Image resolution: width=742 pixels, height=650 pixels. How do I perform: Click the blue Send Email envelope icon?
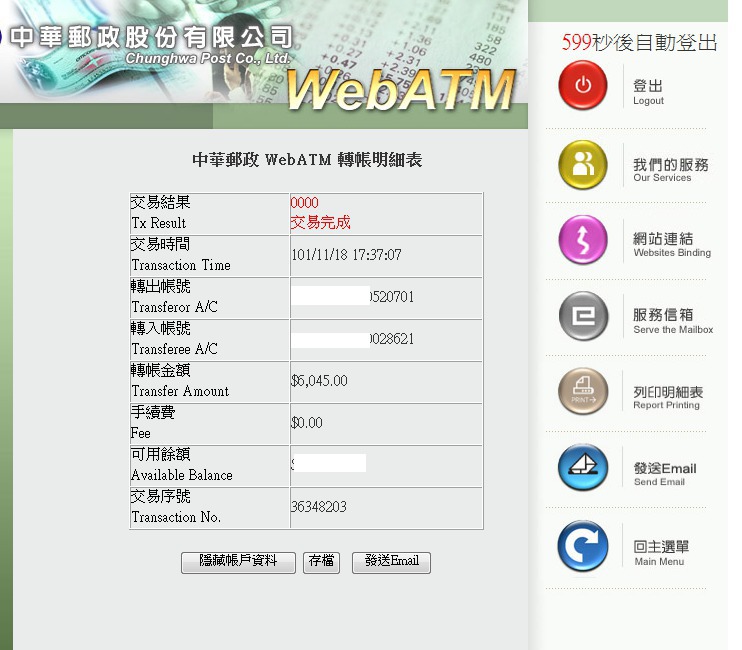tap(583, 467)
